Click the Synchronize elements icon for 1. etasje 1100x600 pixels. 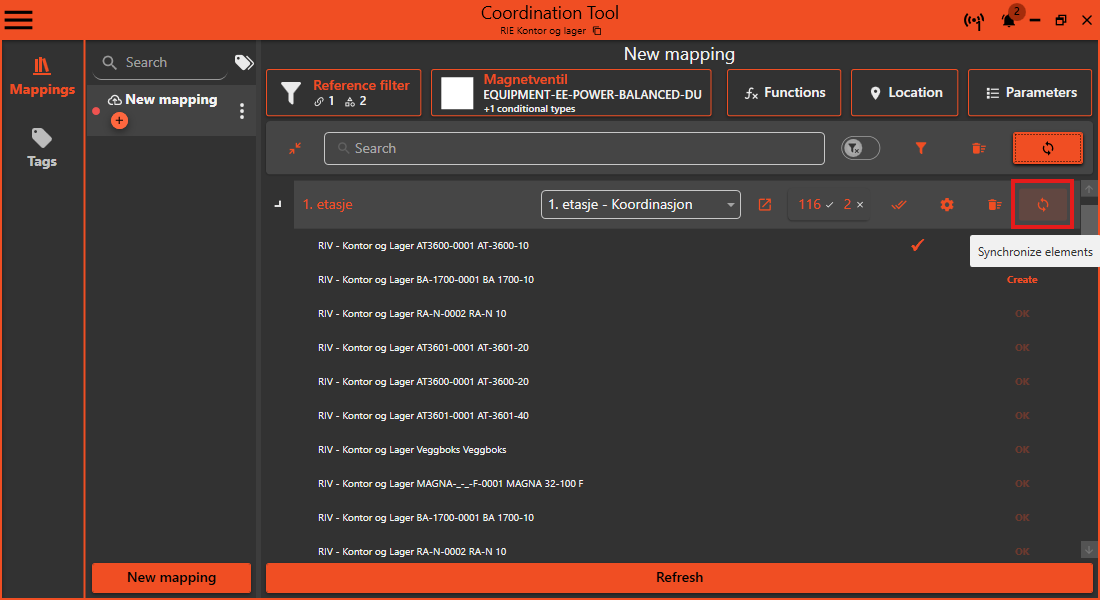(x=1043, y=204)
